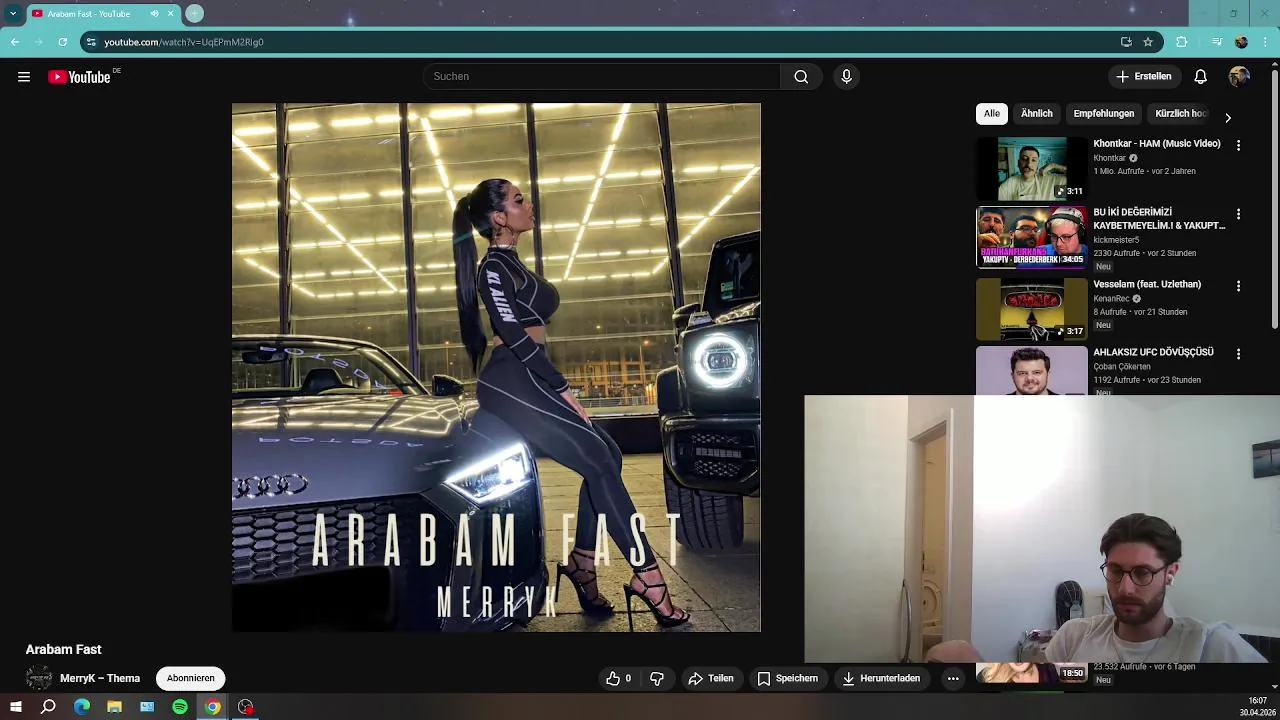
Task: Select the Kürzlich hochgeladen chip
Action: click(1181, 114)
